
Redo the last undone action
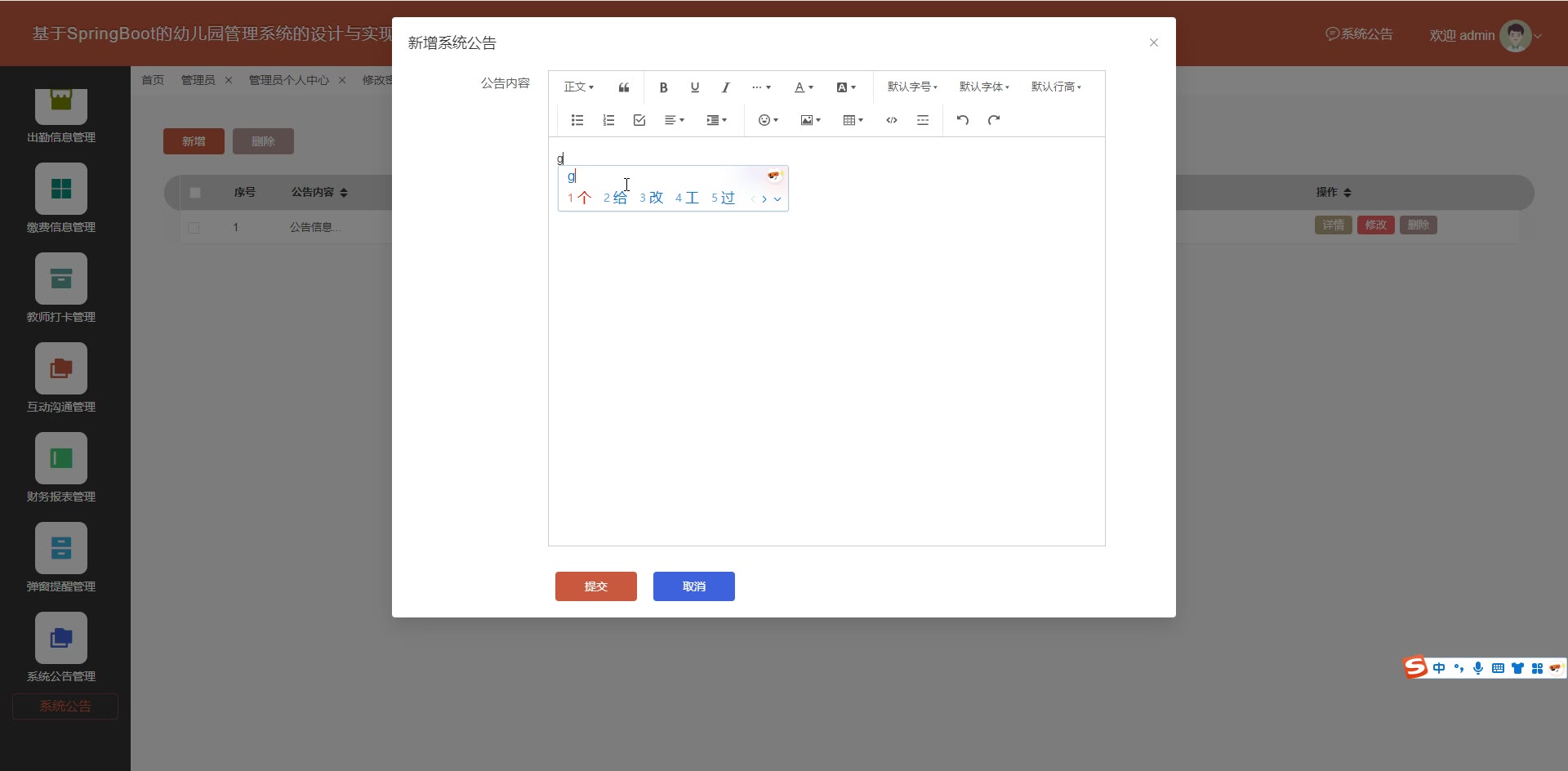(x=994, y=120)
